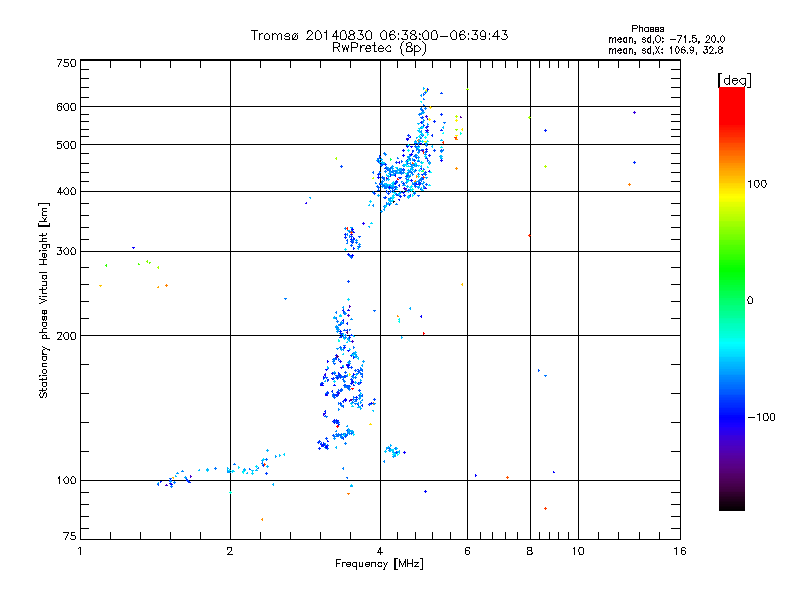800x600 pixels.
Task: Click the black bottom of the phase colorbar
Action: pos(732,505)
